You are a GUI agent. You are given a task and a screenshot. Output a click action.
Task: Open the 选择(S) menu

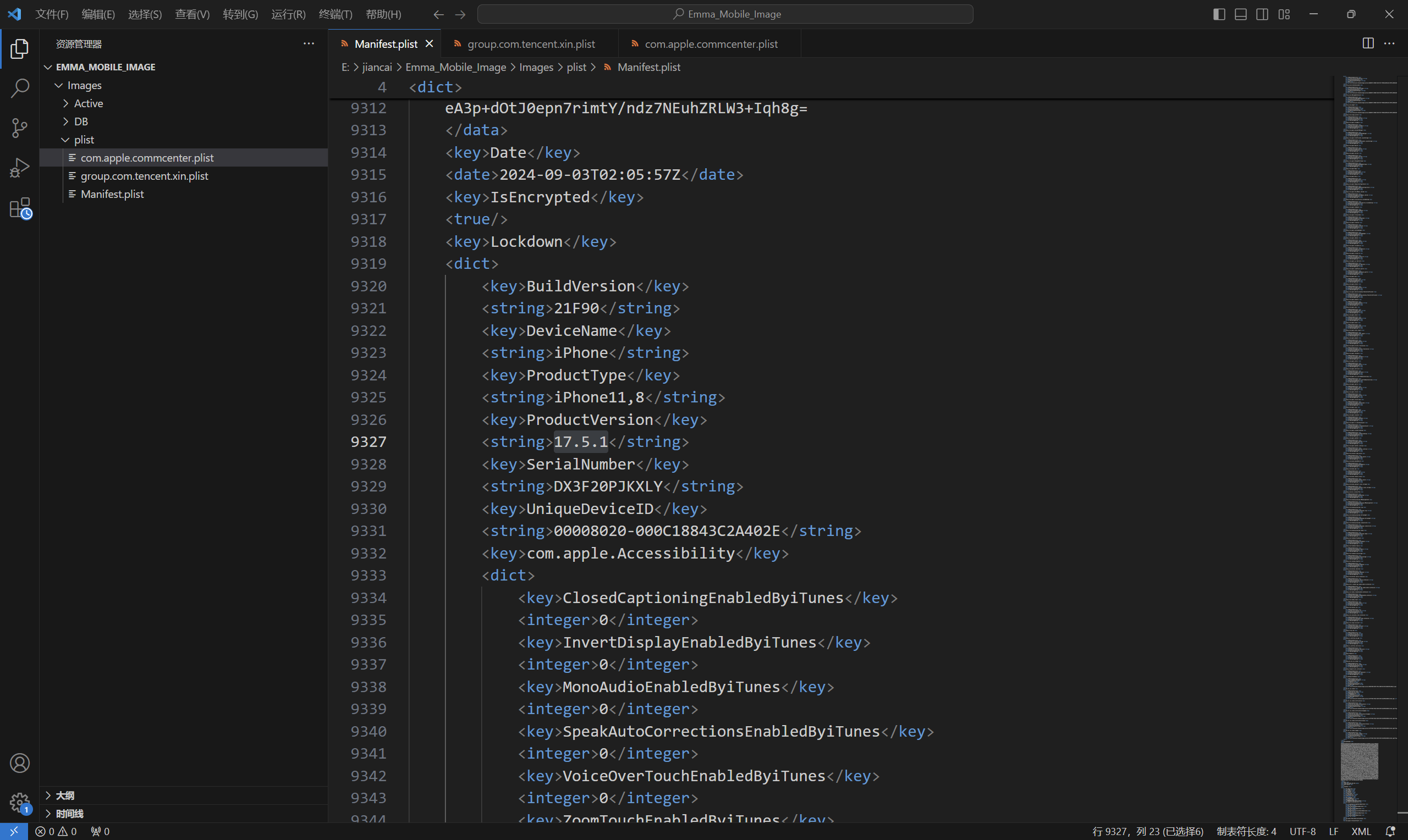click(x=145, y=14)
